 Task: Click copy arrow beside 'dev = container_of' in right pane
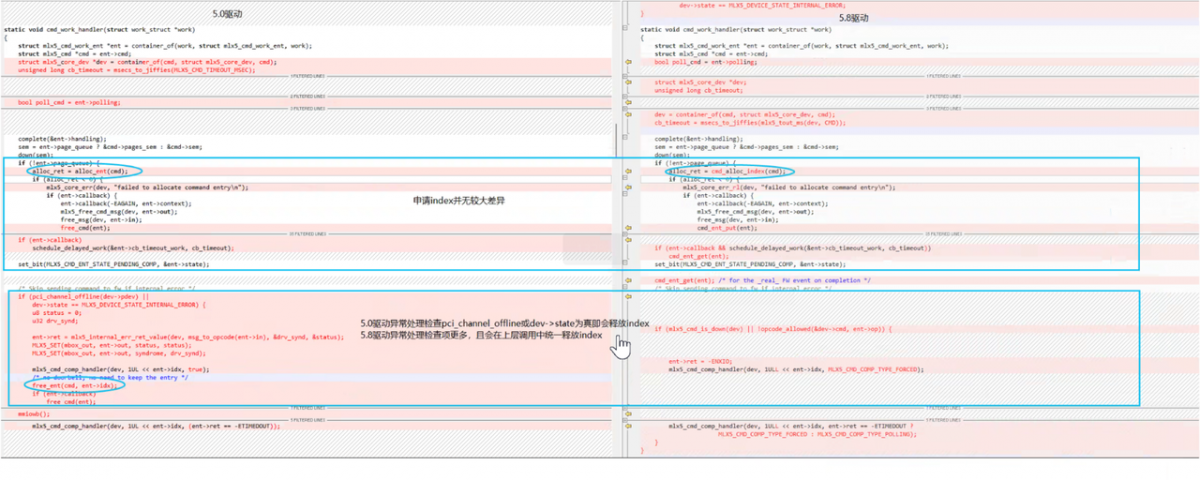click(629, 114)
